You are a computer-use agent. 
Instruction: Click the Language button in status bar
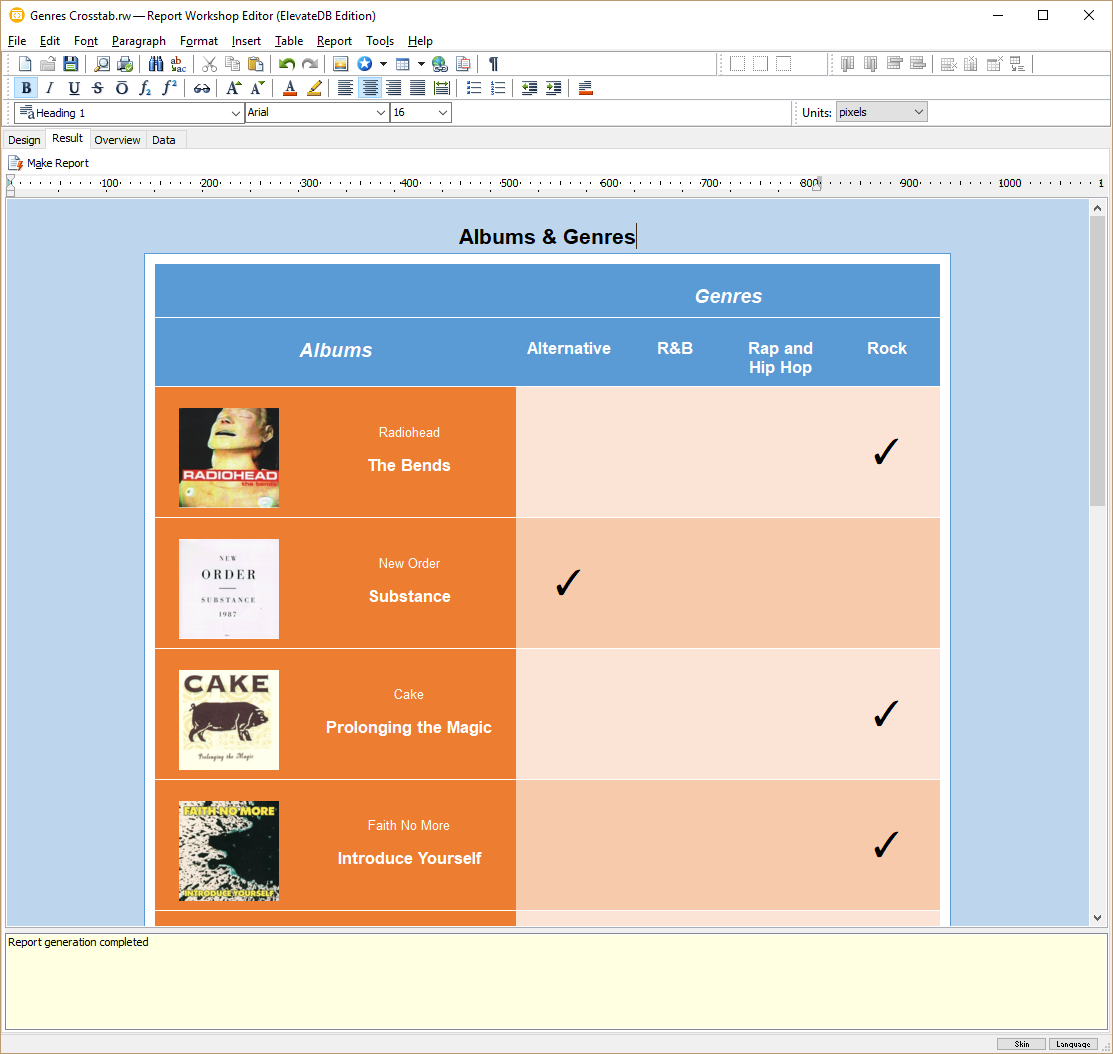click(1072, 1044)
